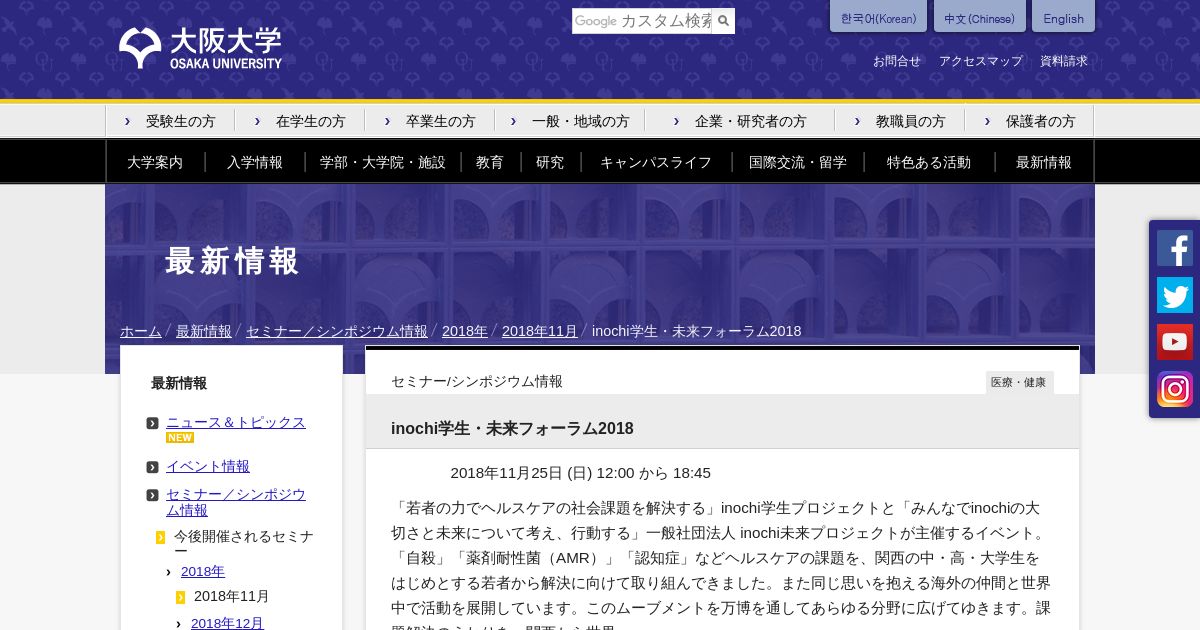Go to 2018年11月 in breadcrumb
This screenshot has height=630, width=1200.
pos(540,331)
